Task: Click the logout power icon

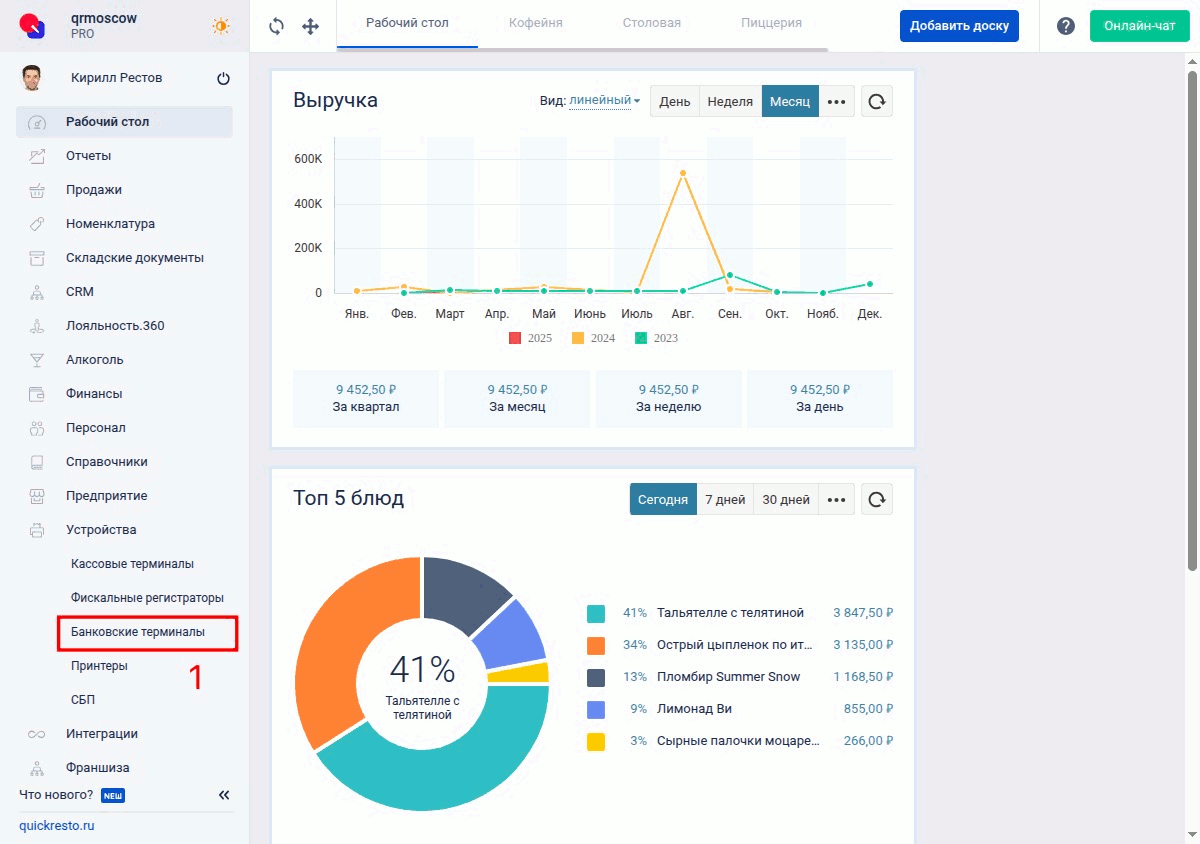Action: [223, 79]
